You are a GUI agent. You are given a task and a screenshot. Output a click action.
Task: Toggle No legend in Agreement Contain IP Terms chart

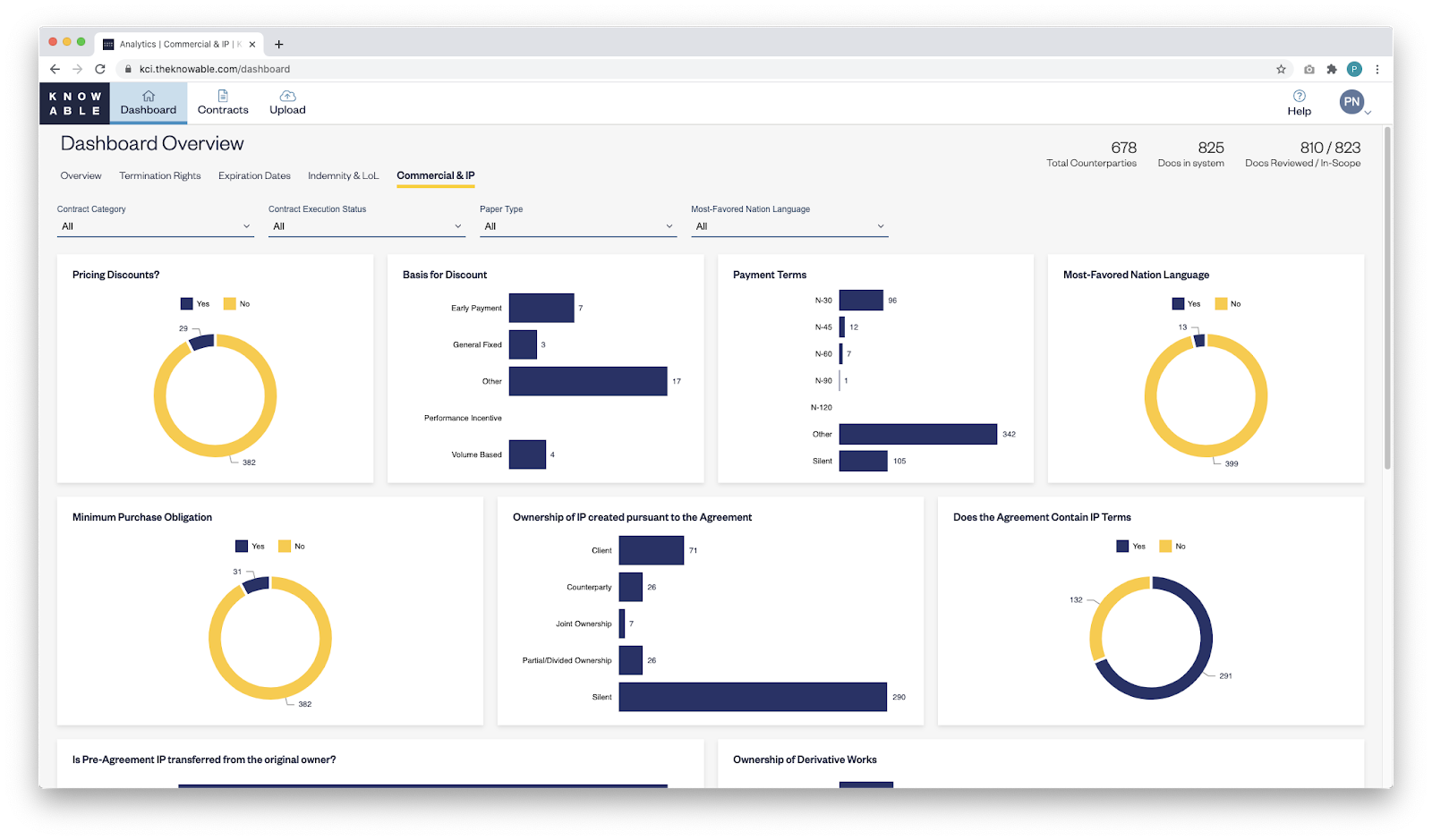1172,547
